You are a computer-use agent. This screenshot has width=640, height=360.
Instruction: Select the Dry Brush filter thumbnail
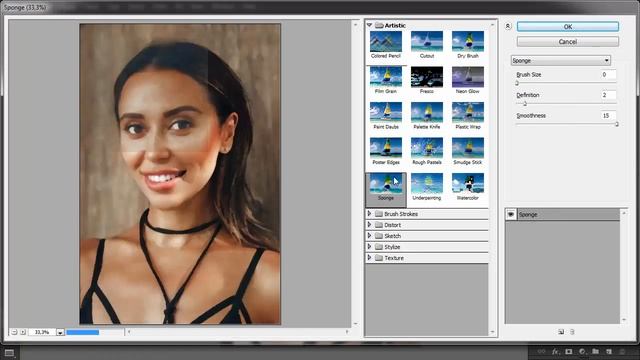(468, 41)
